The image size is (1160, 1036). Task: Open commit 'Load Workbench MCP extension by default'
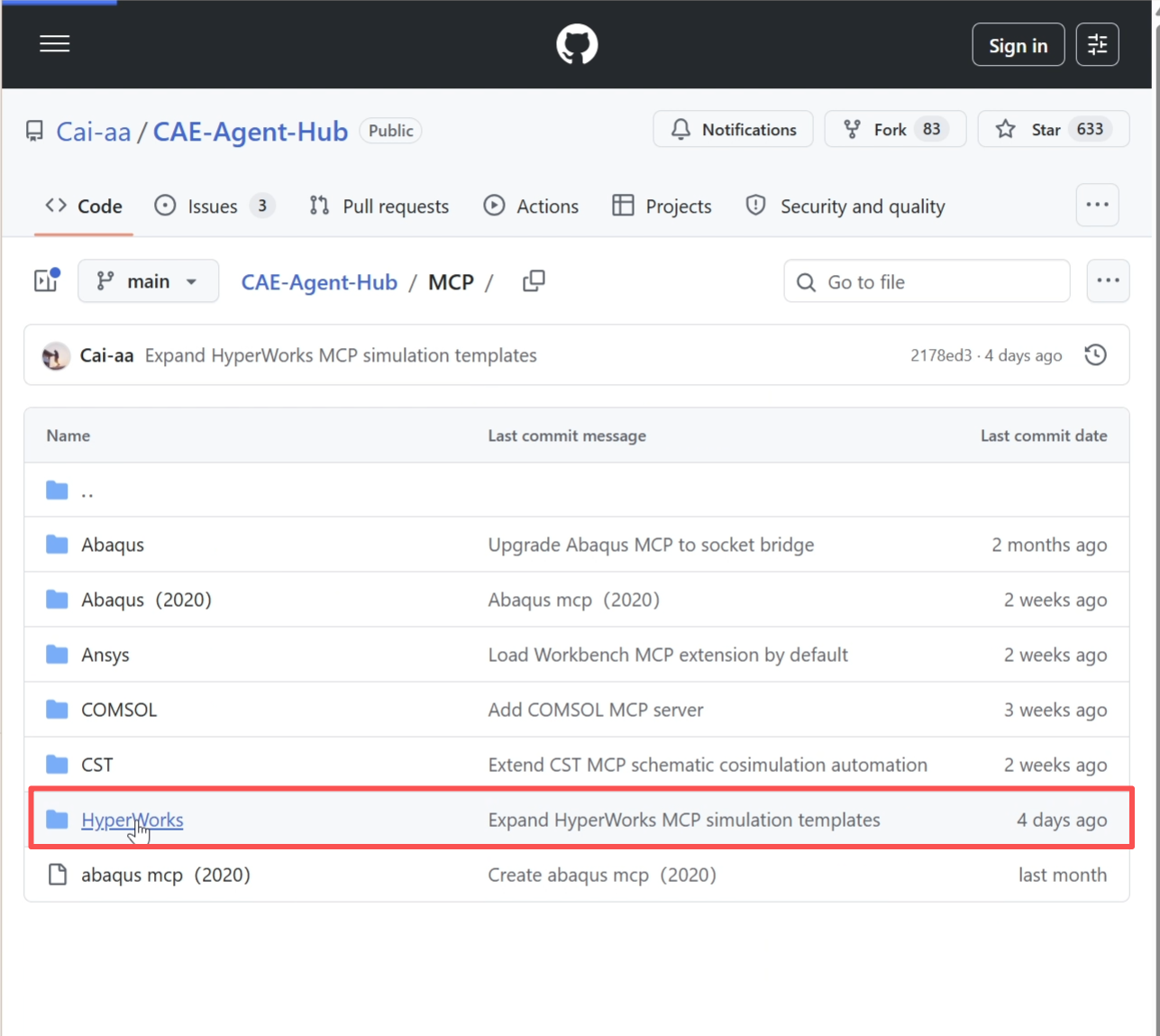coord(668,655)
